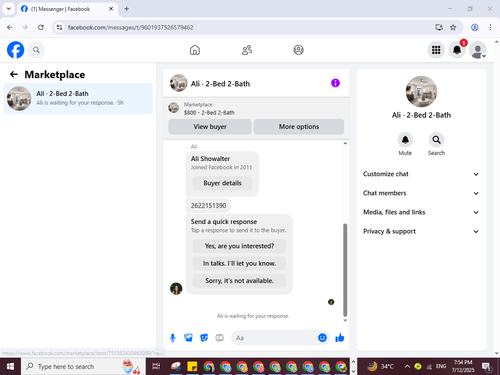The image size is (500, 375).
Task: Open Windows Start menu
Action: coord(10,367)
